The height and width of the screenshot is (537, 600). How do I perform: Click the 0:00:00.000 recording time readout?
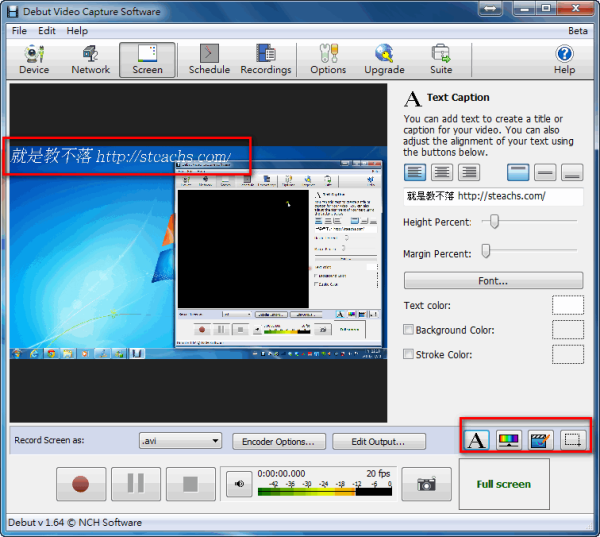(x=281, y=473)
